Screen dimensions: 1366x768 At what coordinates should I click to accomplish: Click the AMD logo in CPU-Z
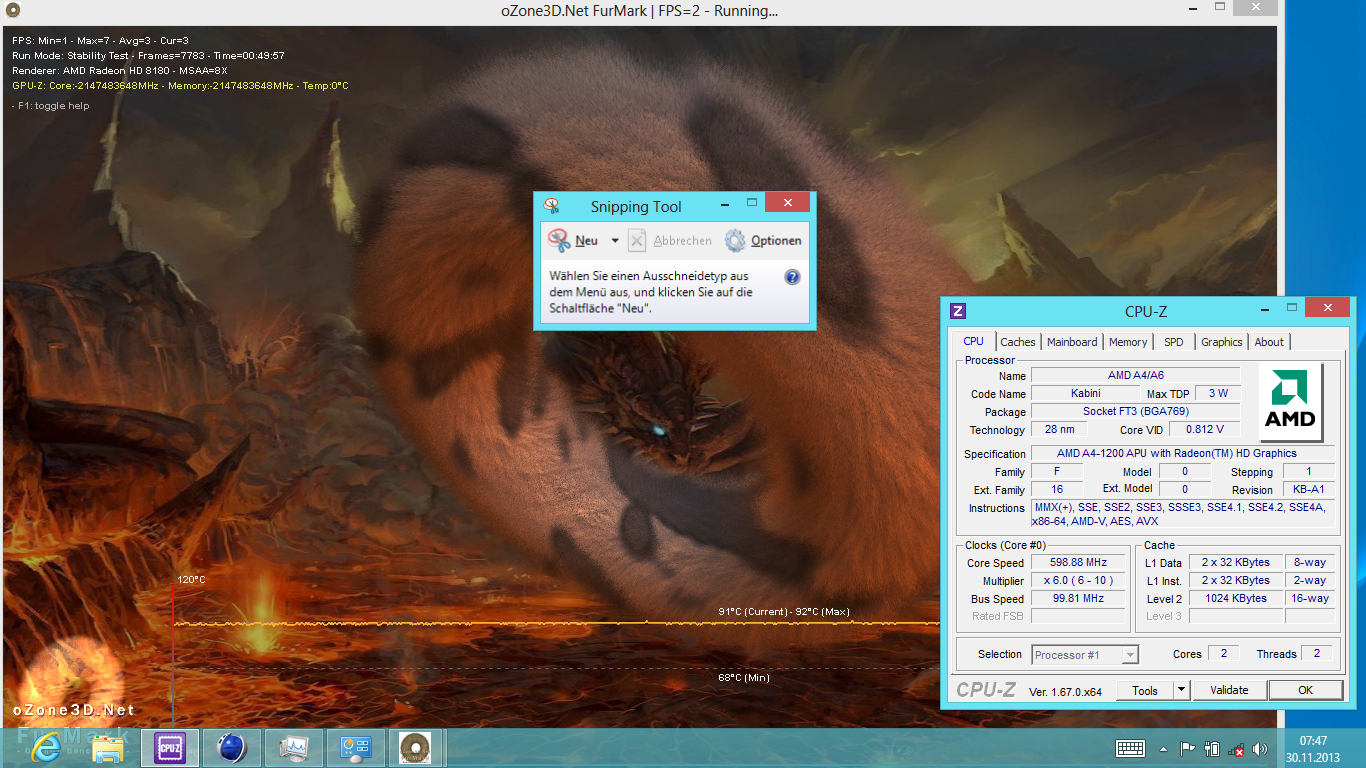point(1290,401)
